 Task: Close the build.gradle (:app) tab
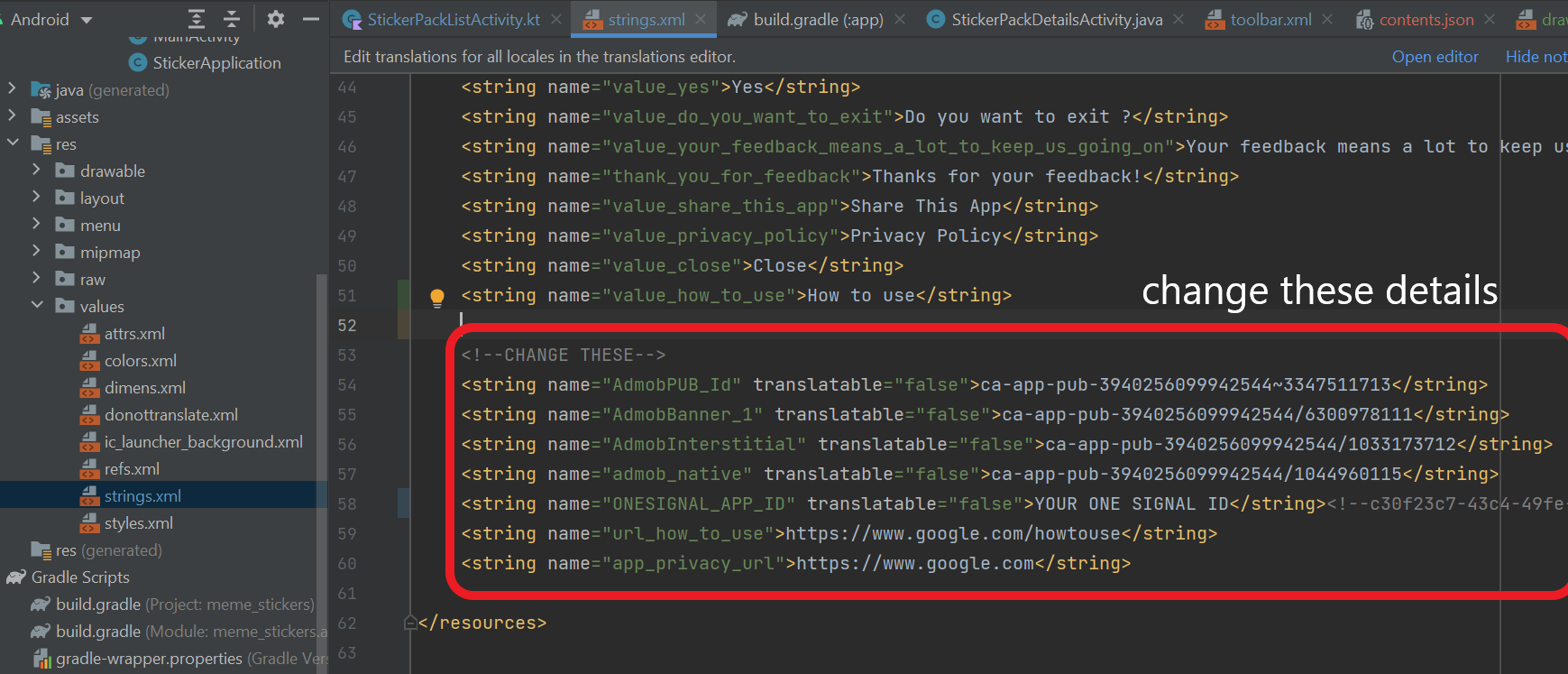point(900,19)
